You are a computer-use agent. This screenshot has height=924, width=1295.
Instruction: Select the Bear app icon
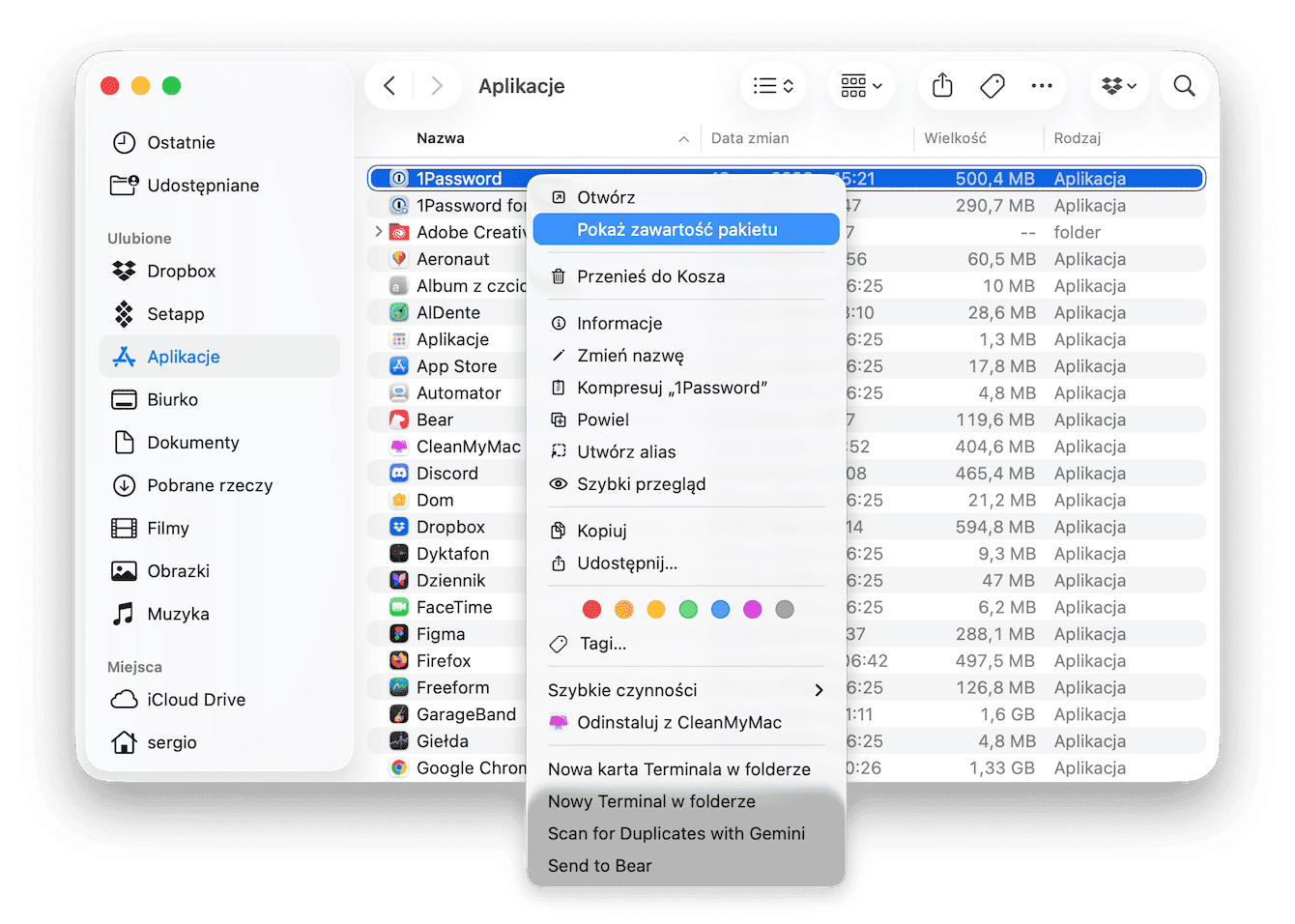399,419
